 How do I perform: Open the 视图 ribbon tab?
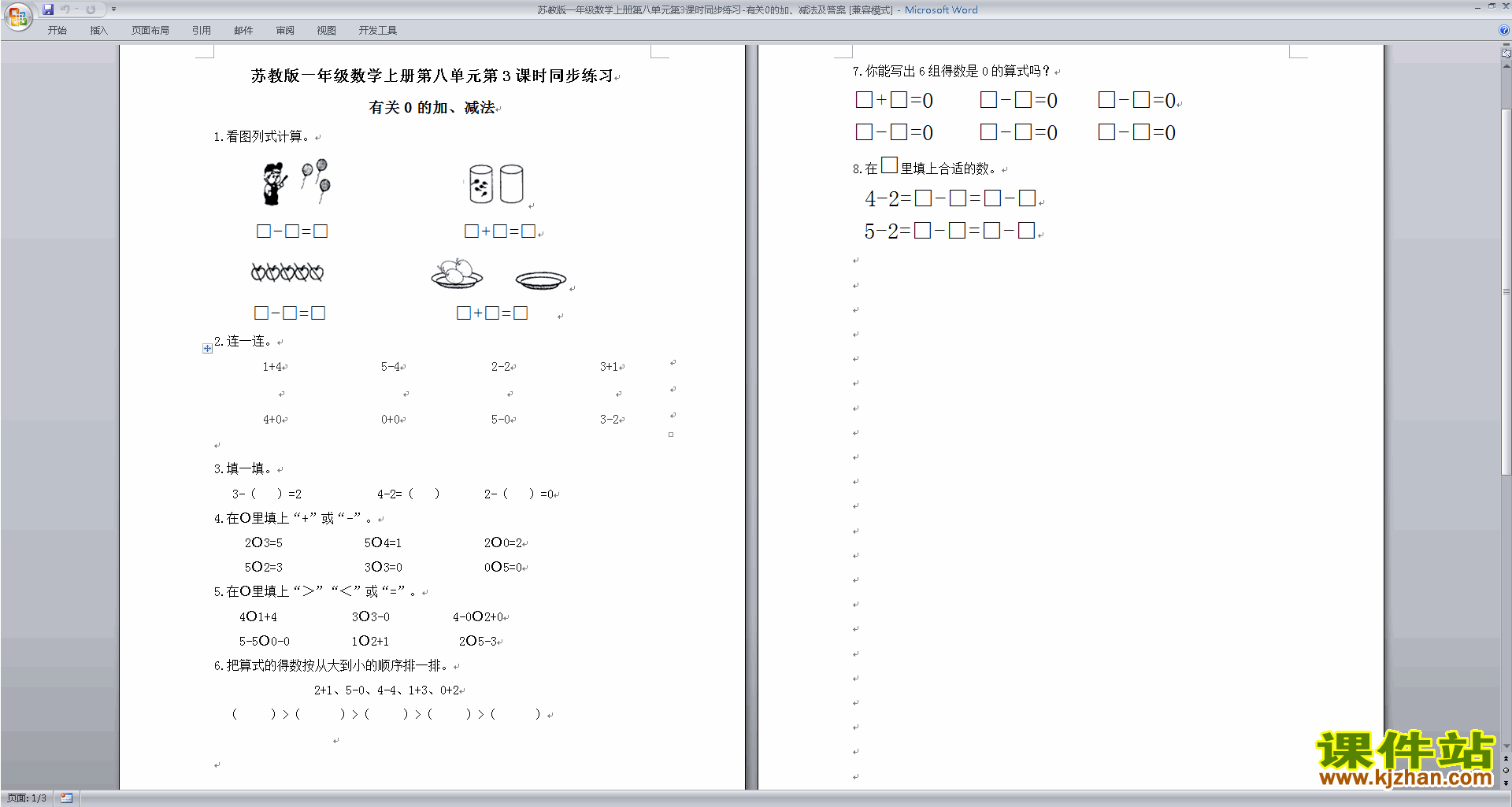click(x=326, y=30)
